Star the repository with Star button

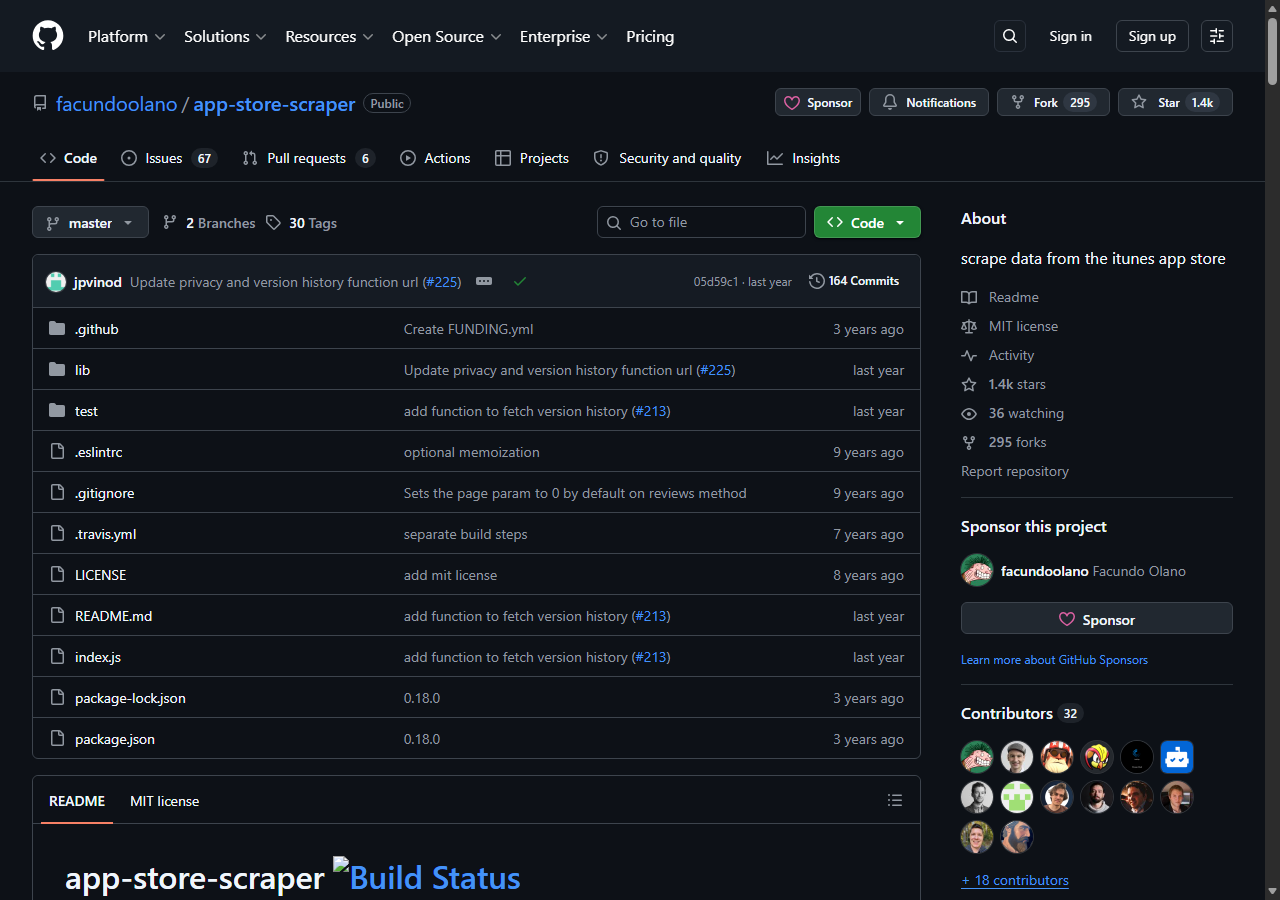tap(1175, 102)
